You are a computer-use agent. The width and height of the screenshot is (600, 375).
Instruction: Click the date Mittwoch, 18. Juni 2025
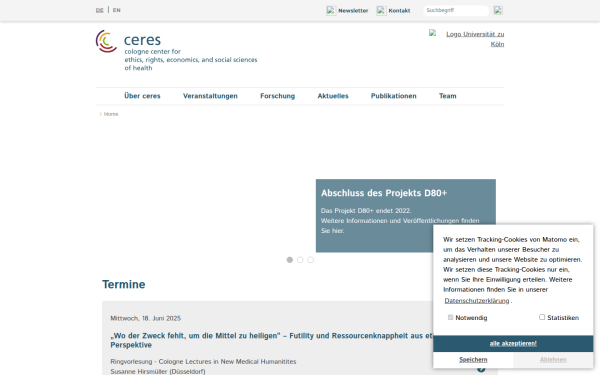[x=145, y=318]
